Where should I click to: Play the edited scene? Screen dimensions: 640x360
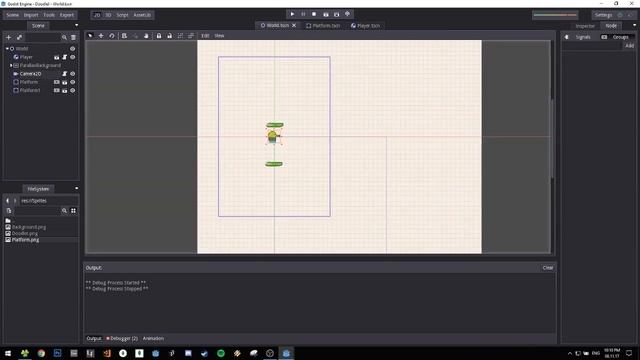click(326, 14)
